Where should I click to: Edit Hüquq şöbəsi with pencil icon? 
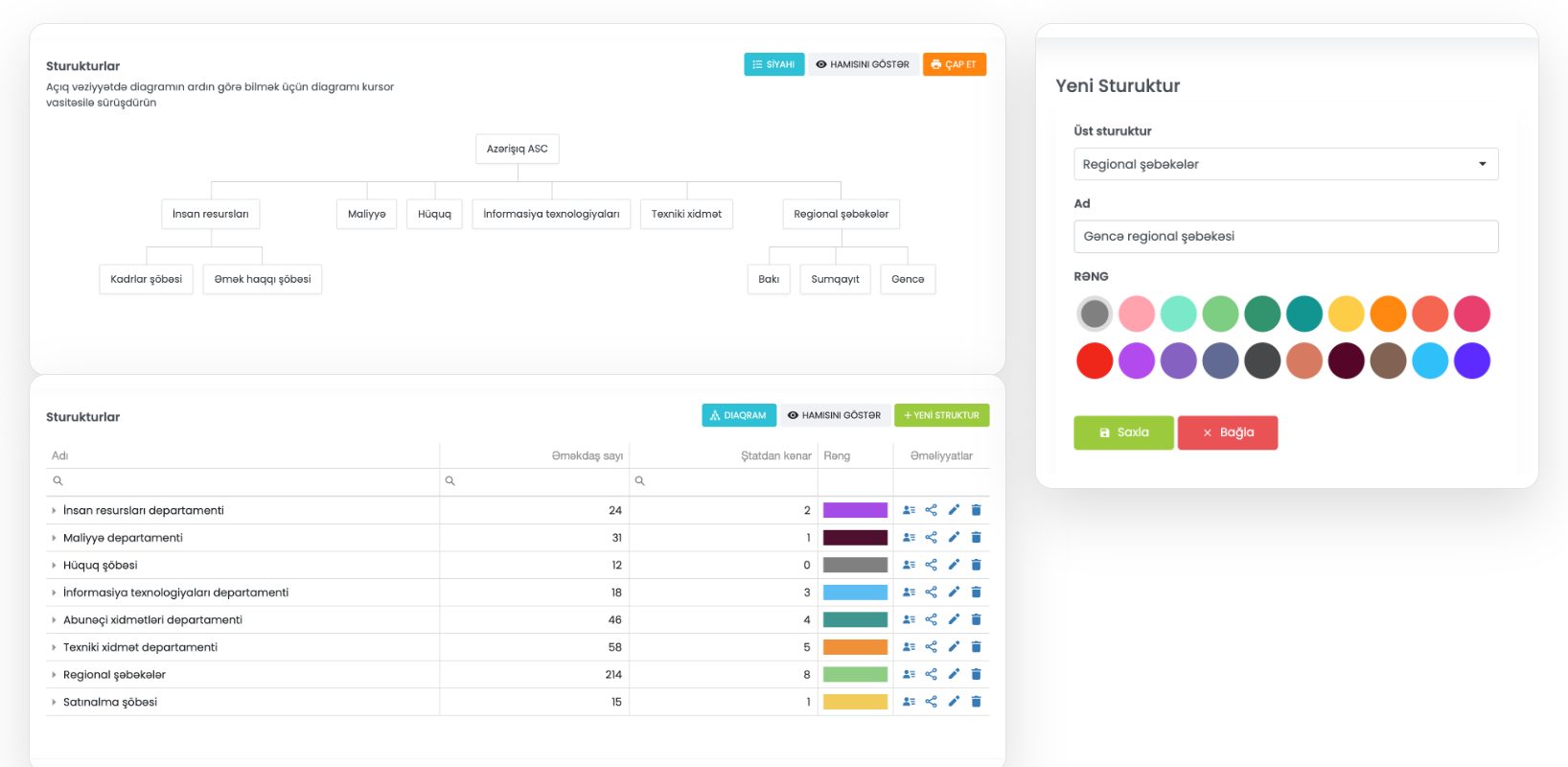click(954, 565)
